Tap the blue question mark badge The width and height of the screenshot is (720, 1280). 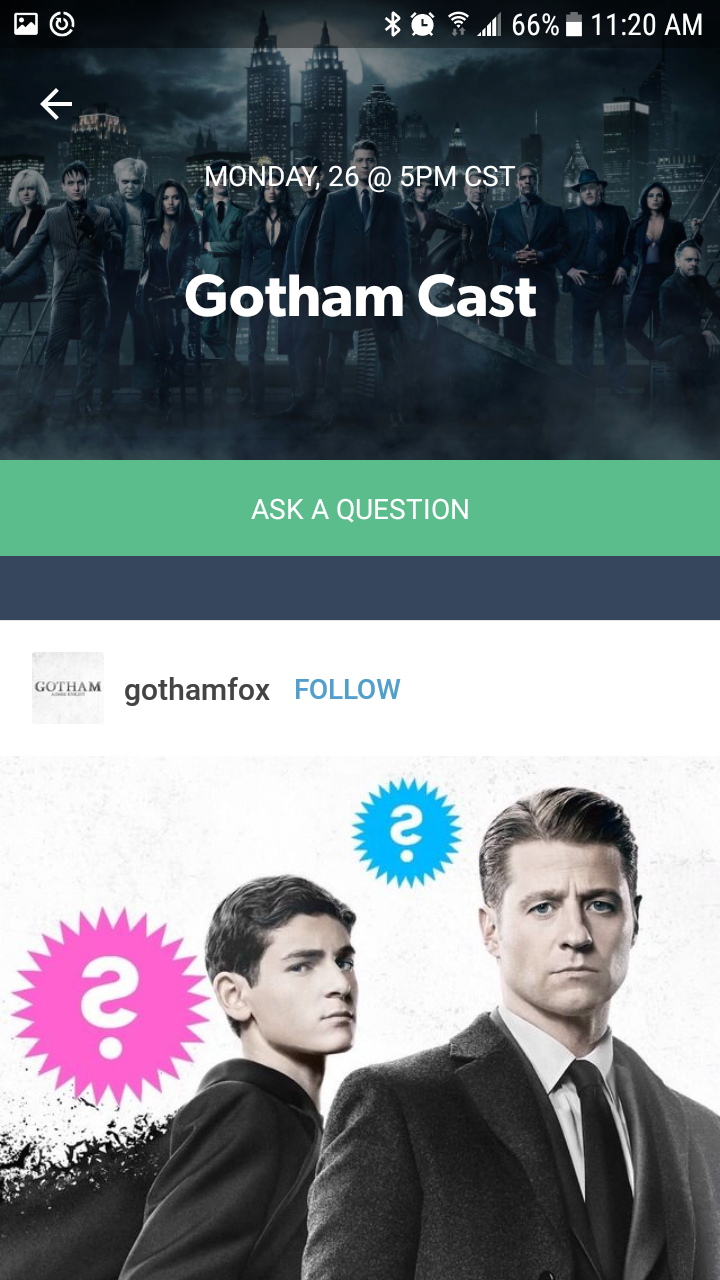[x=406, y=832]
